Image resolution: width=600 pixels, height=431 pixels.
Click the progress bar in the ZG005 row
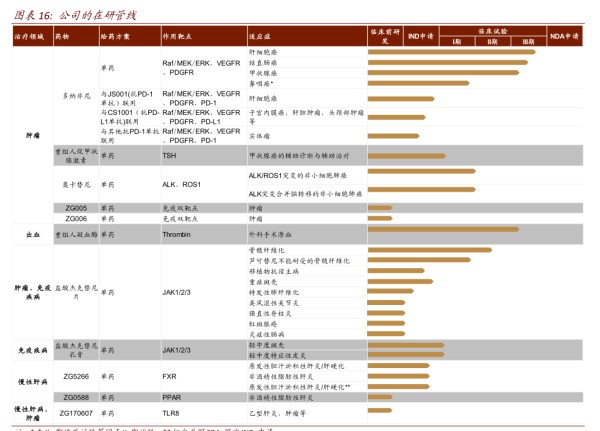pos(380,208)
